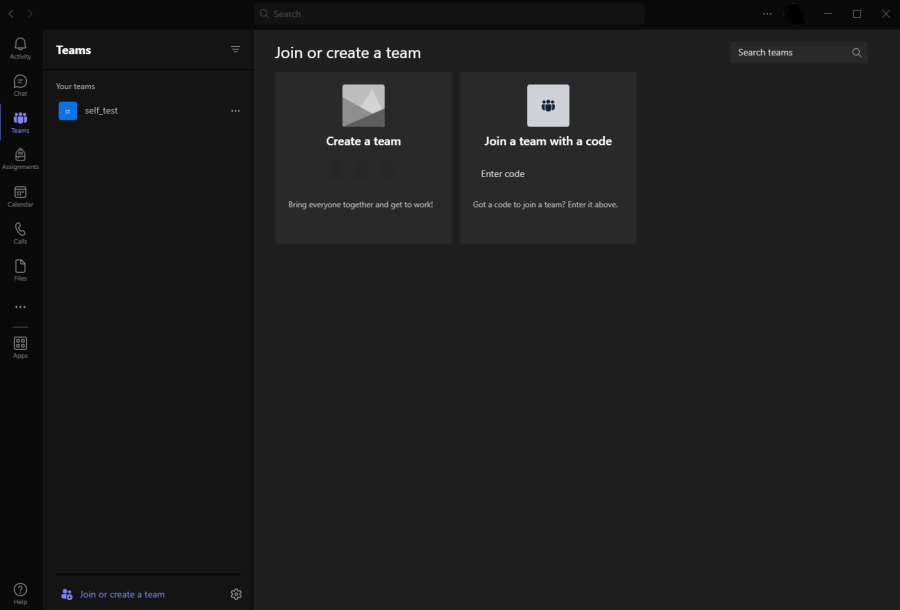Close the Teams window
The height and width of the screenshot is (610, 900).
coord(886,14)
